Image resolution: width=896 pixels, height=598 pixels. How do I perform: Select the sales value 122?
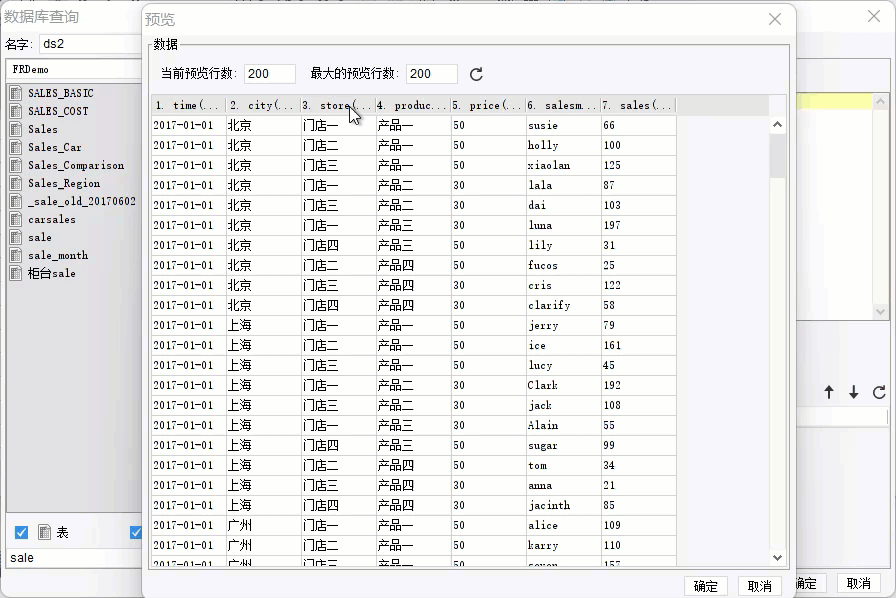(639, 285)
